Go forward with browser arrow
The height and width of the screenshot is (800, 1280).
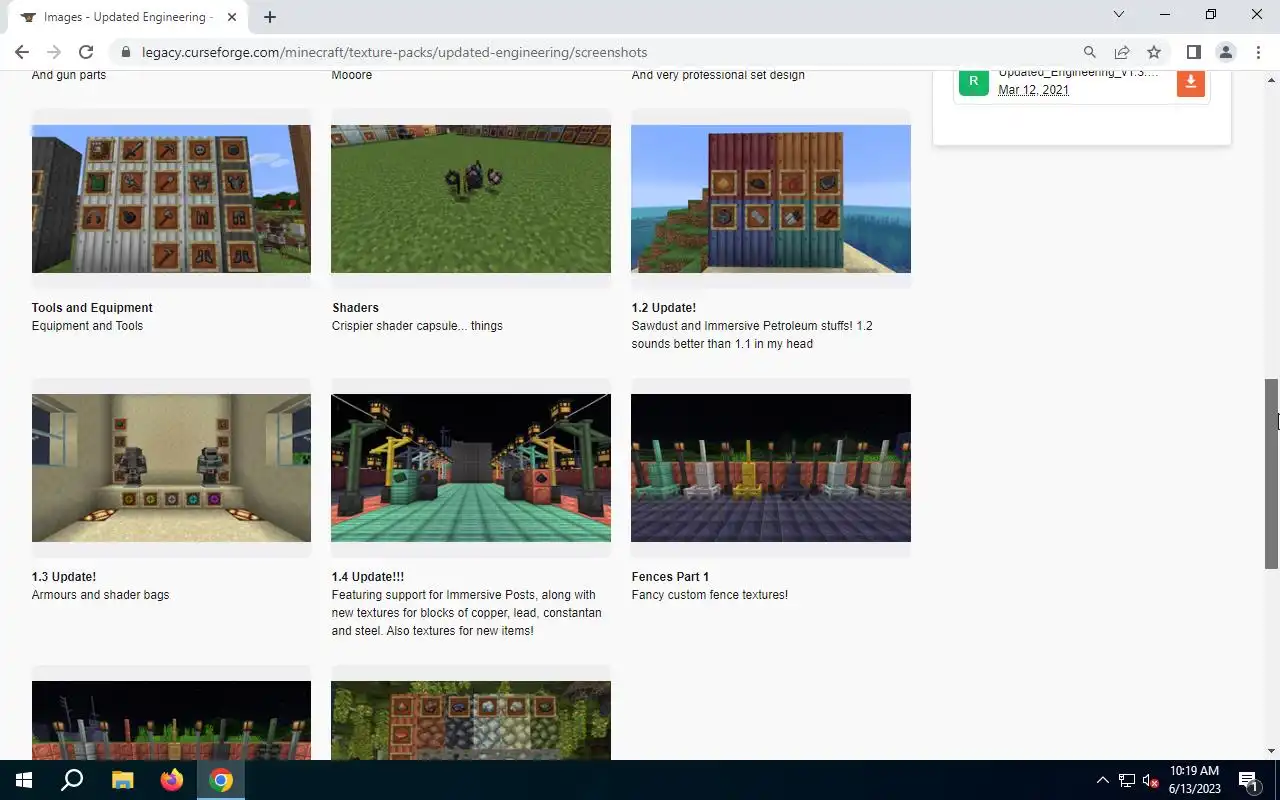54,52
